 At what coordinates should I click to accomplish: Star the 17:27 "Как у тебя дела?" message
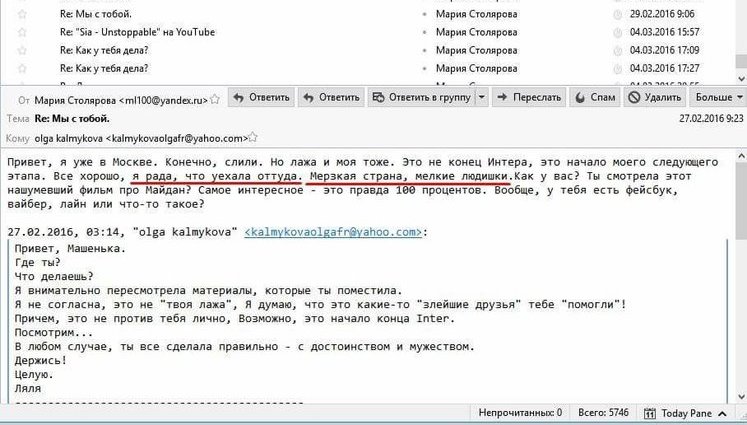pyautogui.click(x=22, y=69)
